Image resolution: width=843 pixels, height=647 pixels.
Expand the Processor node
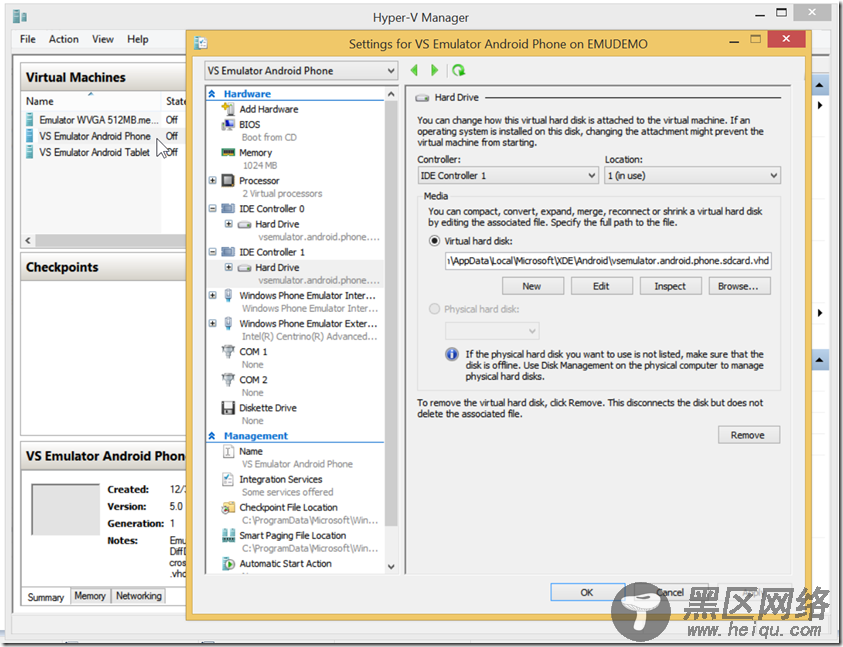coord(212,181)
